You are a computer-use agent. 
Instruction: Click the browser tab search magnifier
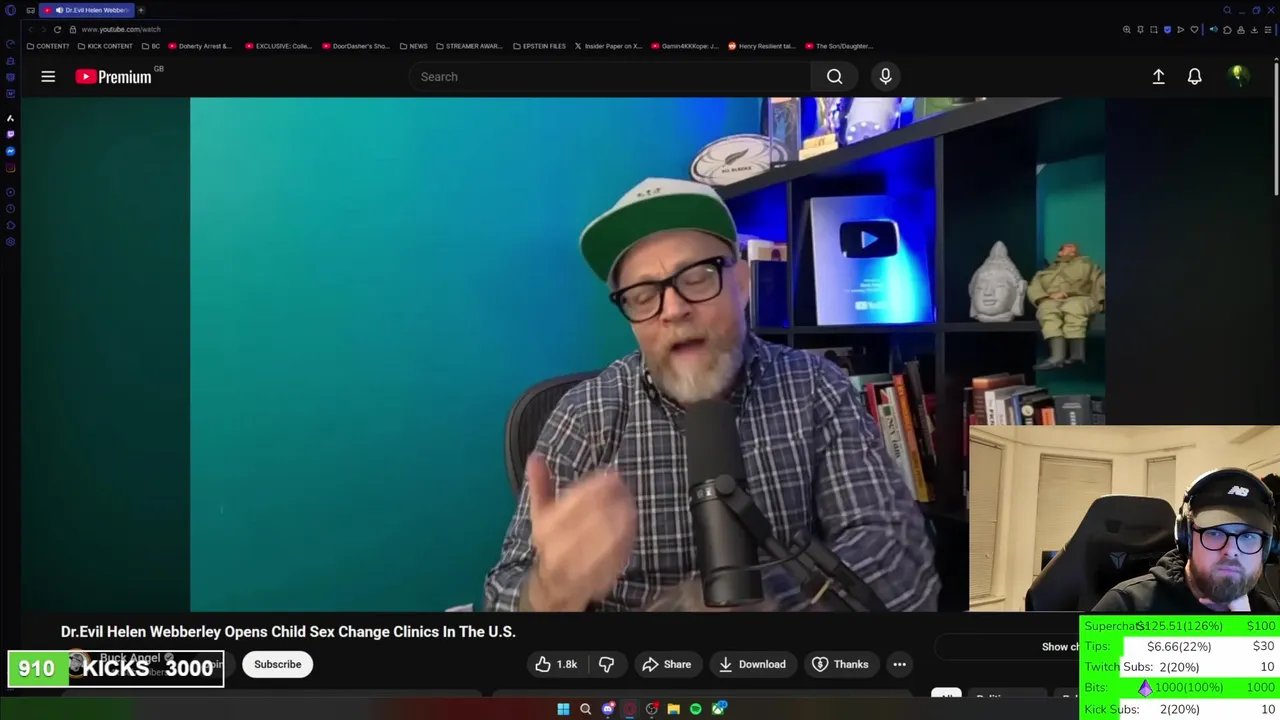pos(1227,10)
